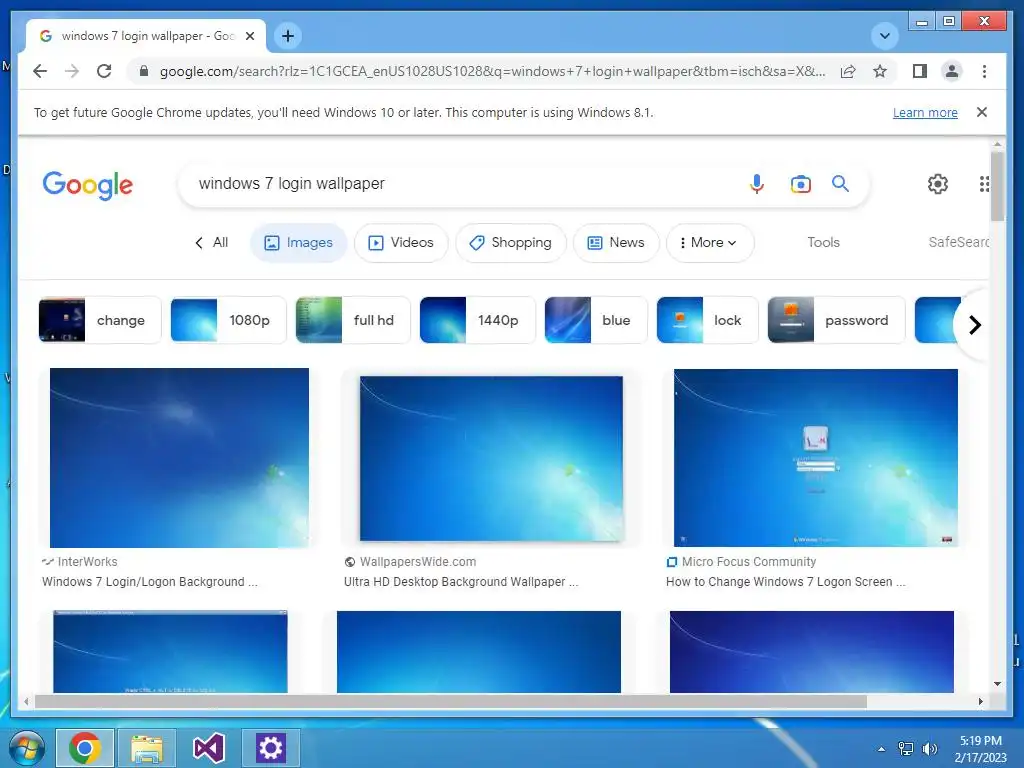This screenshot has width=1024, height=768.
Task: Select the Images tab
Action: point(298,243)
